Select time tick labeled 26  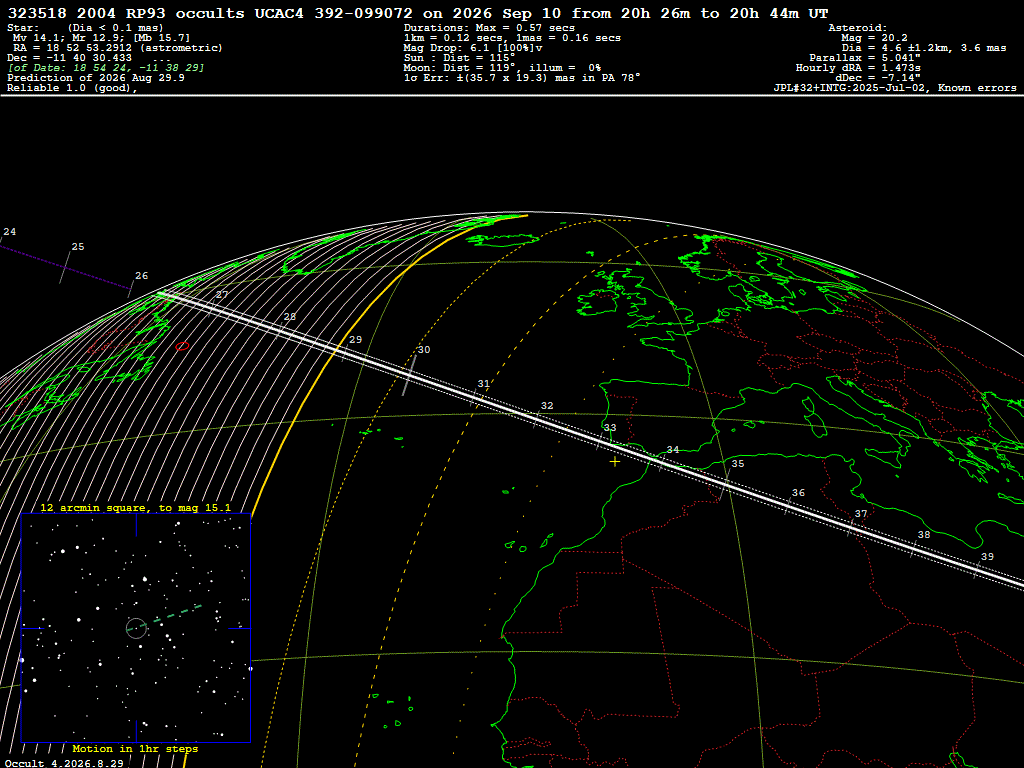tap(142, 276)
